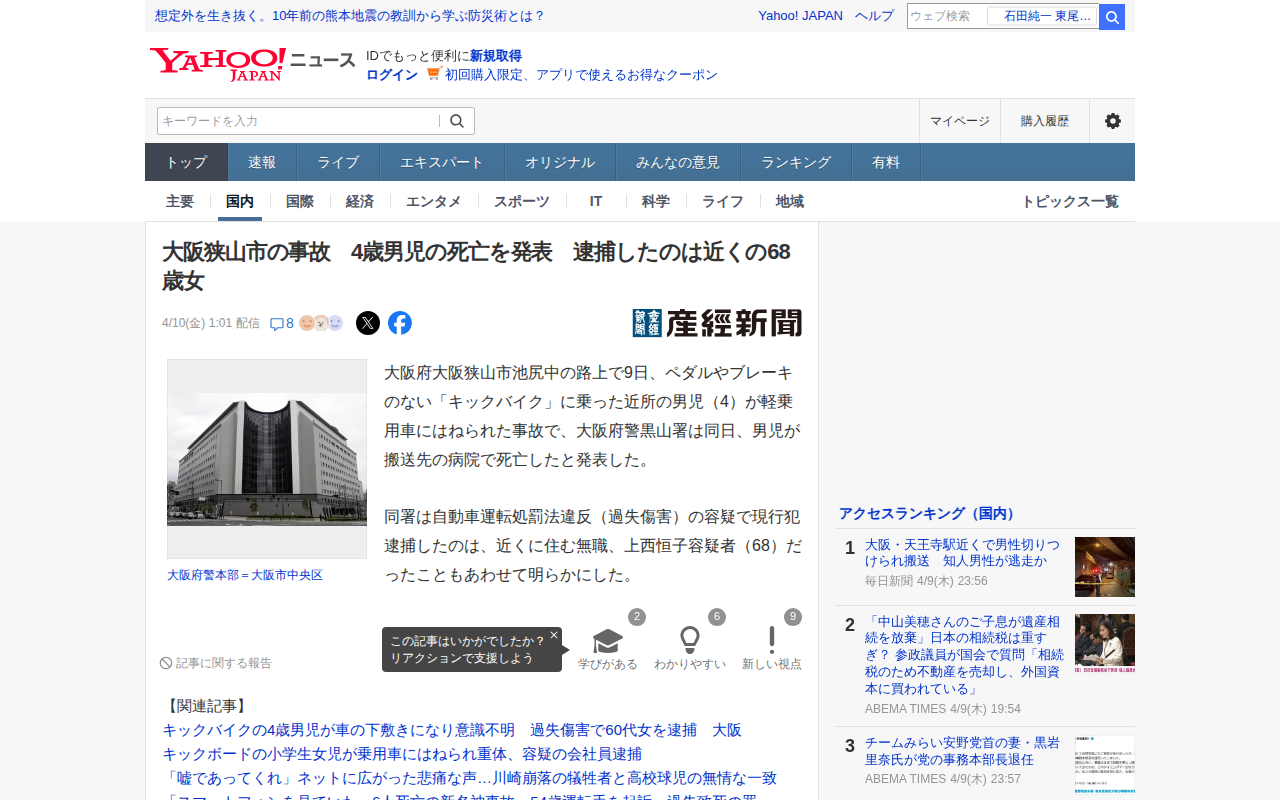This screenshot has width=1280, height=800.
Task: Select the 経済 category
Action: click(x=360, y=201)
